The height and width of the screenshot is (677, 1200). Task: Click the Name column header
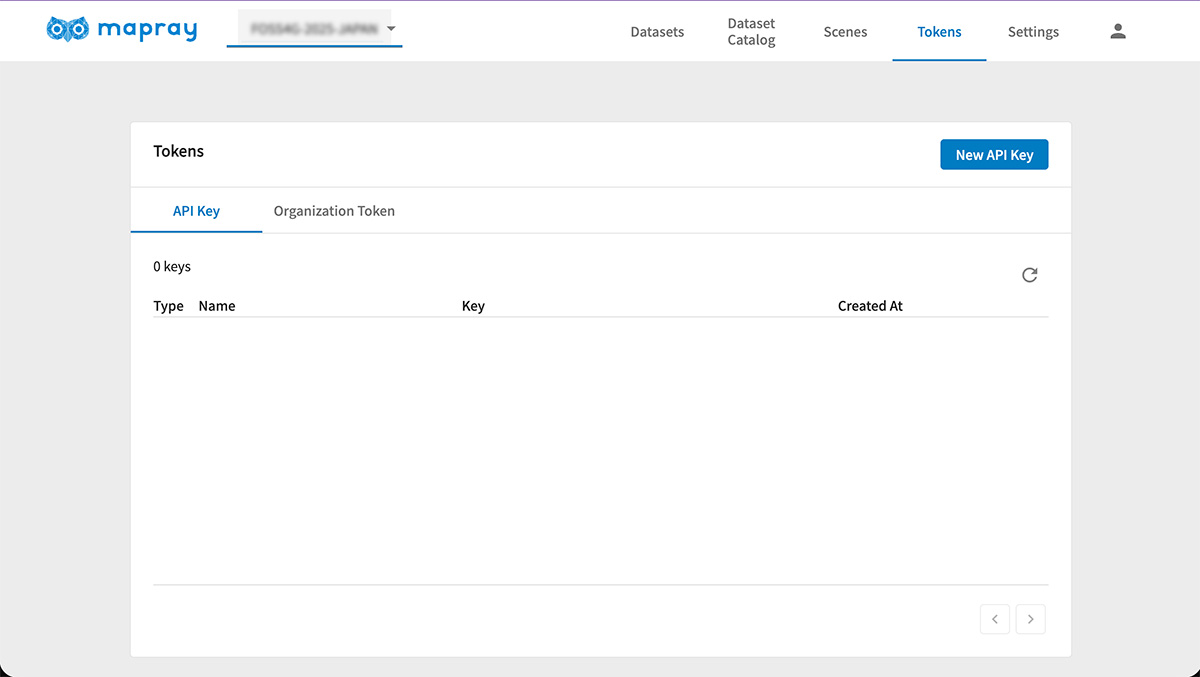pos(217,306)
